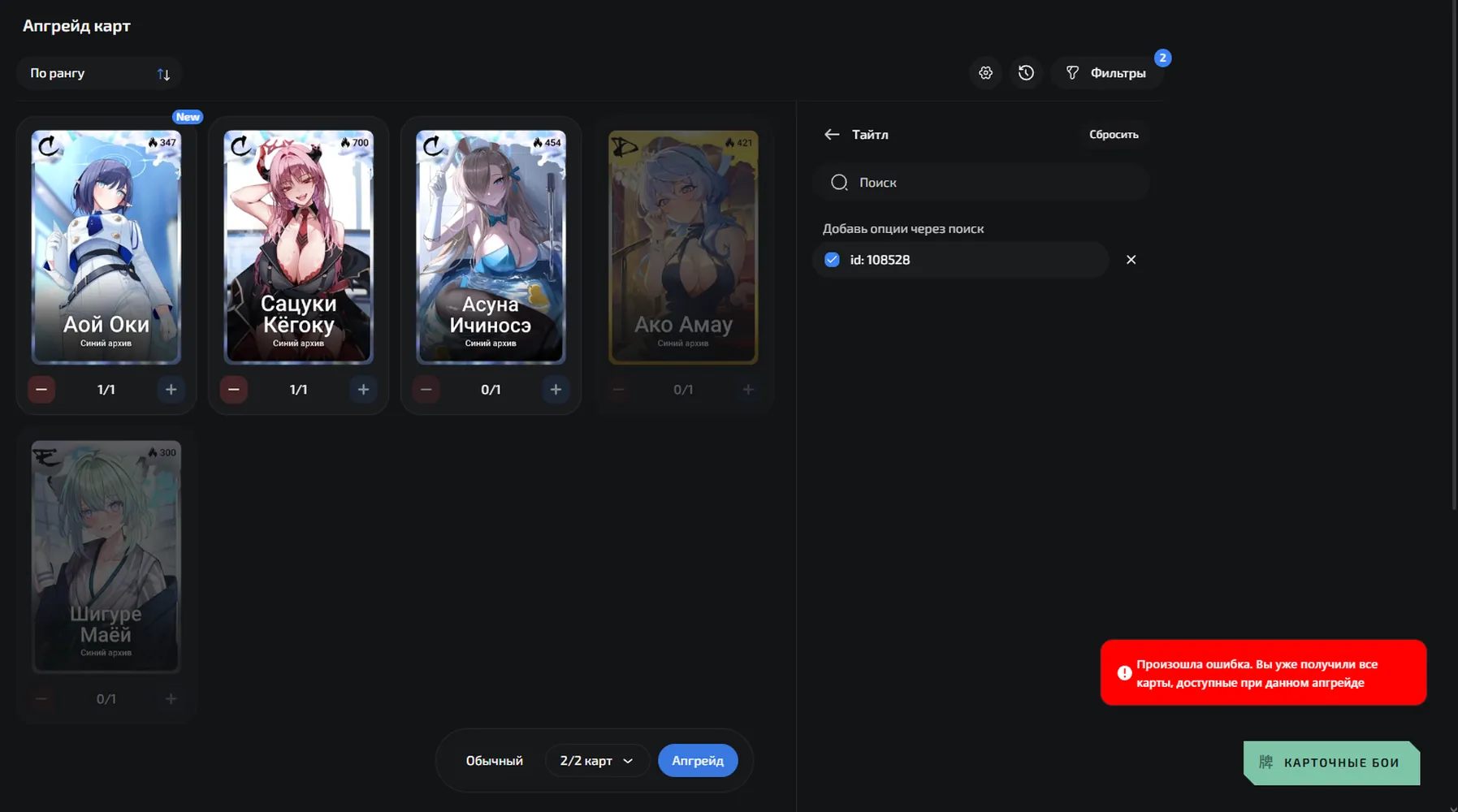Dismiss the red Произошла ошибка notification

tap(1263, 672)
